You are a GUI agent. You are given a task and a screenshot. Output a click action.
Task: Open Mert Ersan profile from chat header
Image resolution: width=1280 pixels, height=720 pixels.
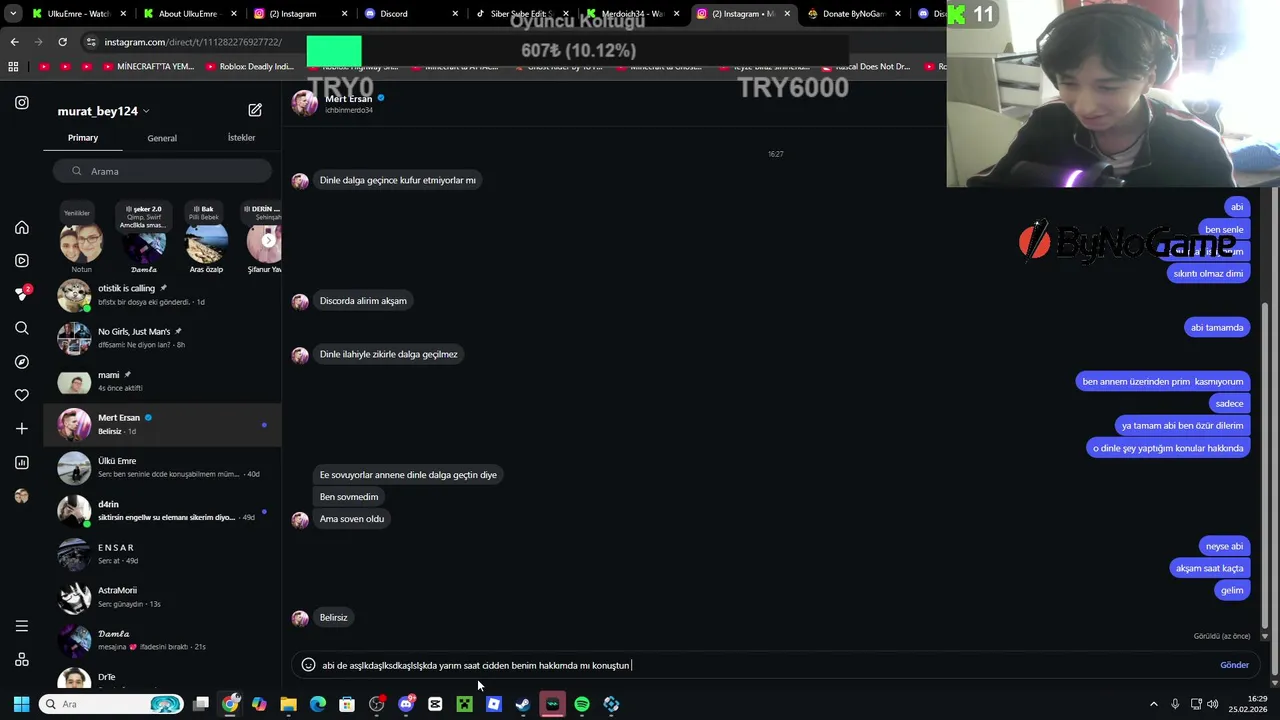(x=348, y=99)
